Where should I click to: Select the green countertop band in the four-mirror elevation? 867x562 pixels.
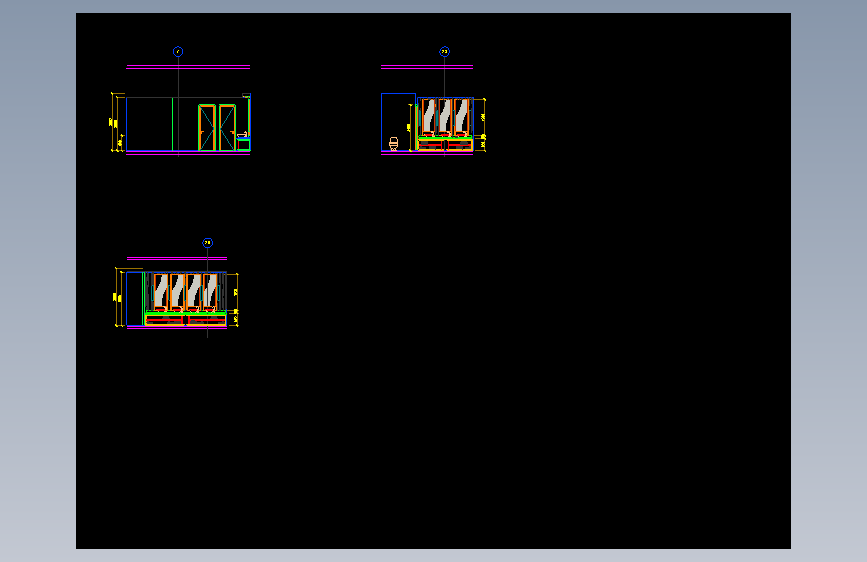pos(186,314)
